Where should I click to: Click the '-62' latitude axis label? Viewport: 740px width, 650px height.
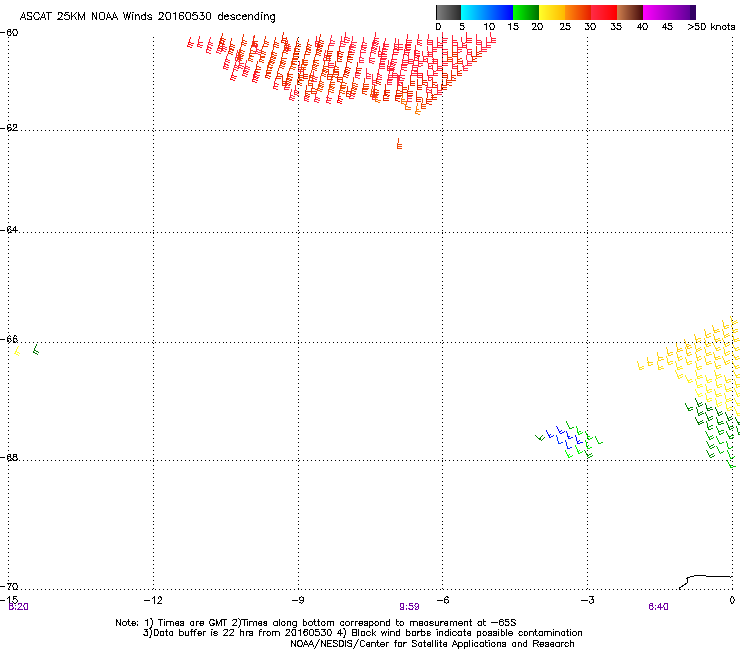point(9,128)
